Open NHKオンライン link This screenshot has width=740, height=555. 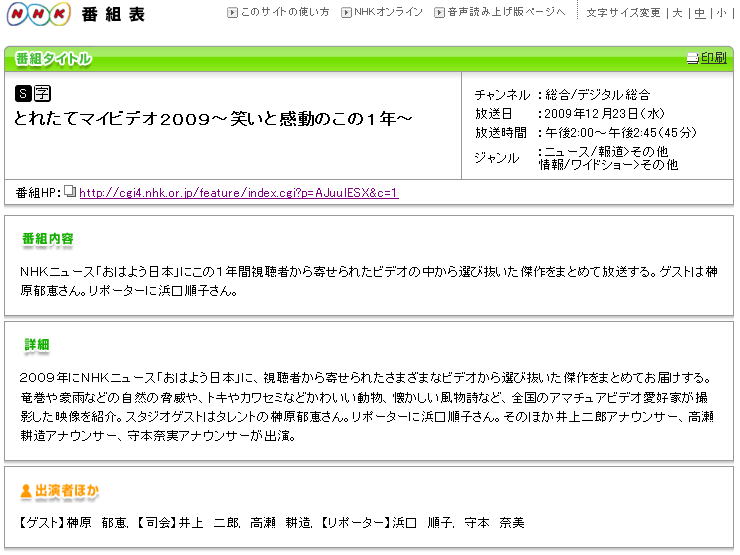tap(388, 12)
